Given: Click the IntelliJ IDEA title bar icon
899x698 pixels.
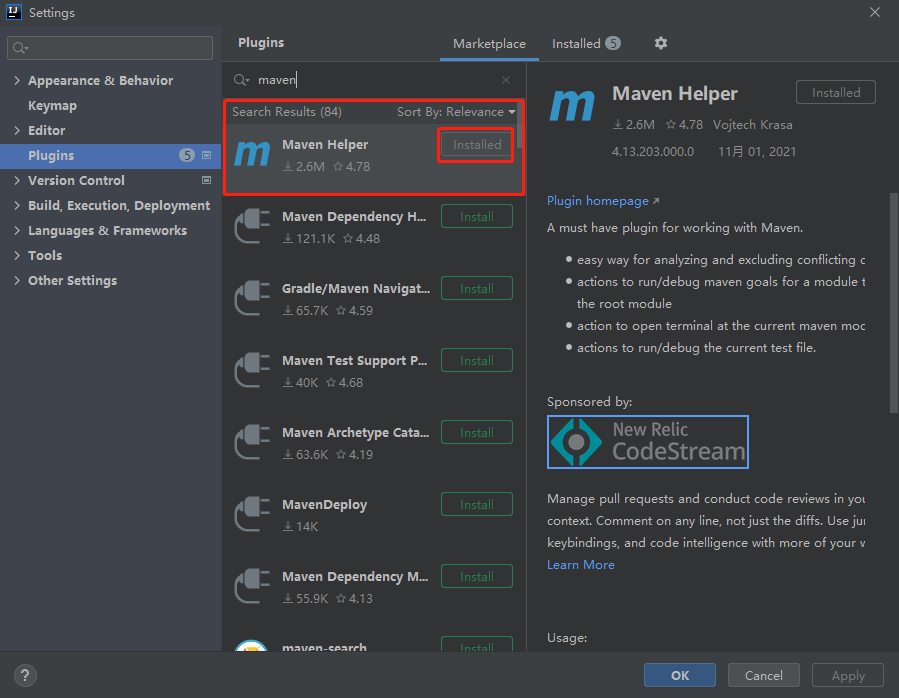Looking at the screenshot, I should click(x=13, y=12).
